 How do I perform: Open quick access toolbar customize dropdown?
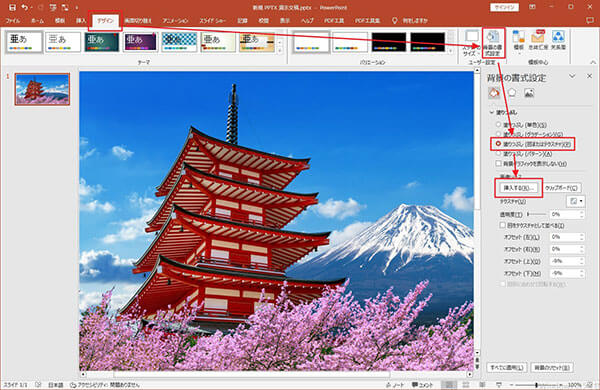(x=77, y=7)
